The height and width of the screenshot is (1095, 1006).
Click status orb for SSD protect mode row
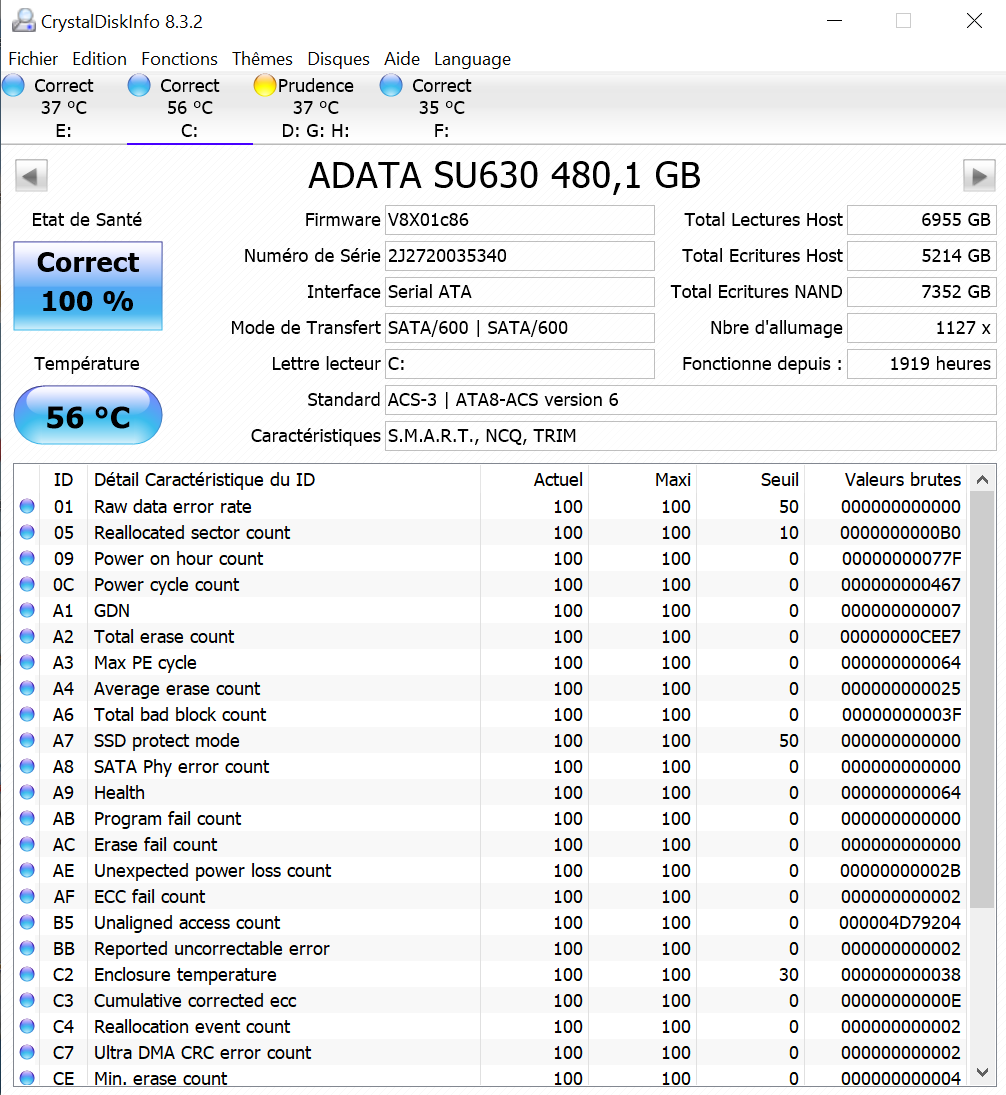[27, 741]
